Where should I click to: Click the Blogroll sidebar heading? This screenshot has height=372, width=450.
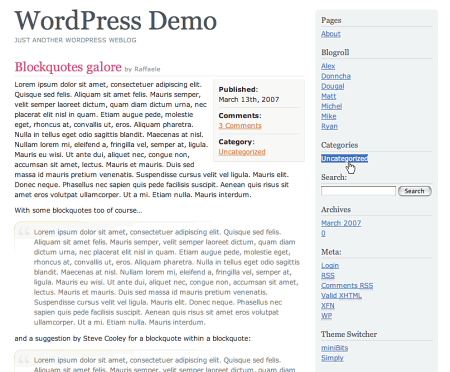point(335,52)
